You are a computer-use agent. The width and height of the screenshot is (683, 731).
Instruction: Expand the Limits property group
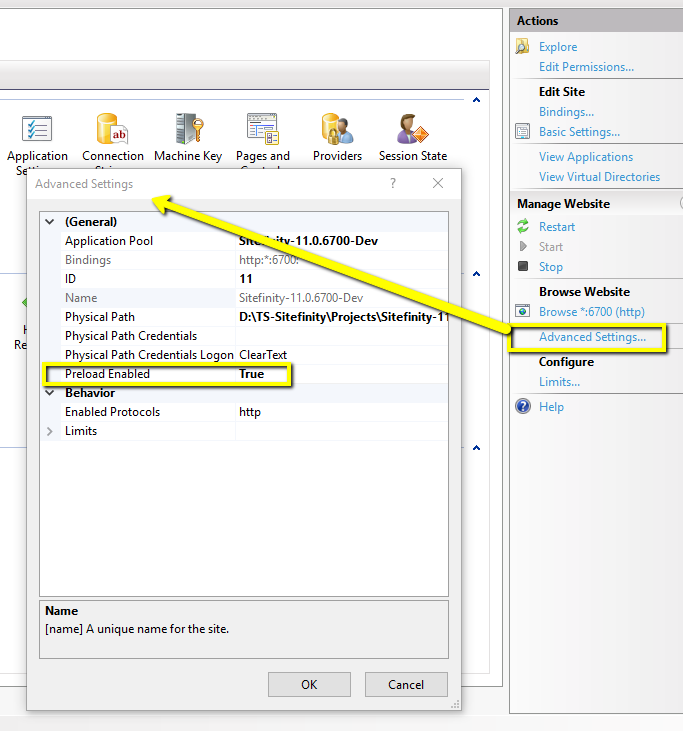(50, 431)
